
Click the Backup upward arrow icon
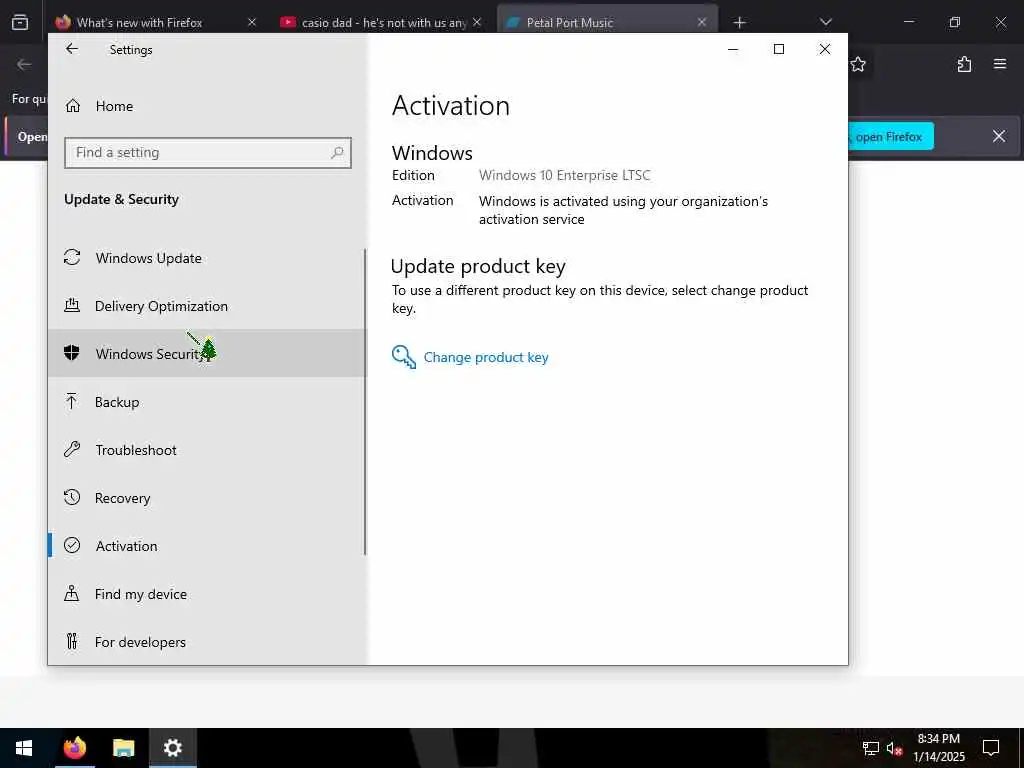point(72,401)
